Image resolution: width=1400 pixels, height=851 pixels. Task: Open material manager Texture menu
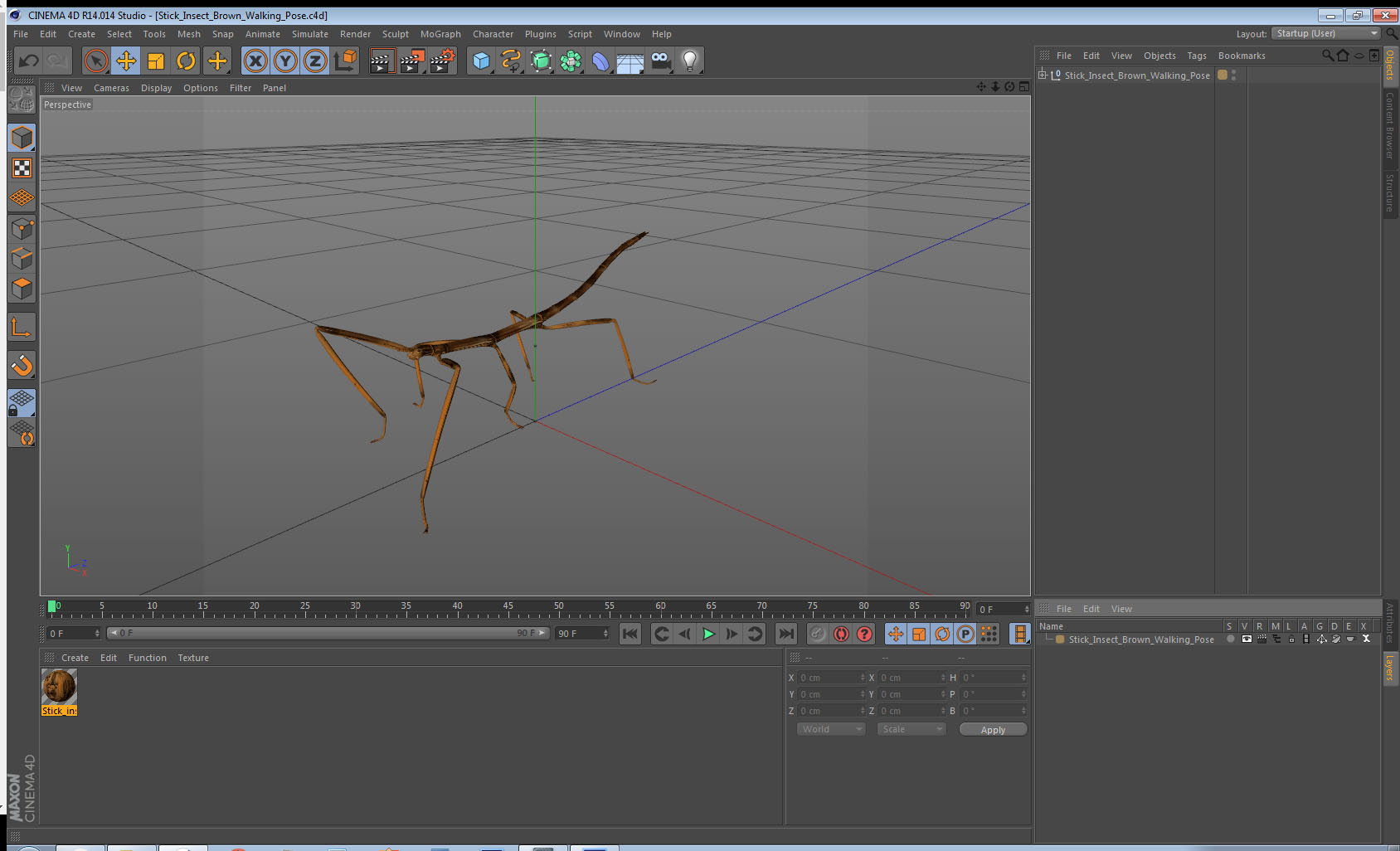point(193,658)
